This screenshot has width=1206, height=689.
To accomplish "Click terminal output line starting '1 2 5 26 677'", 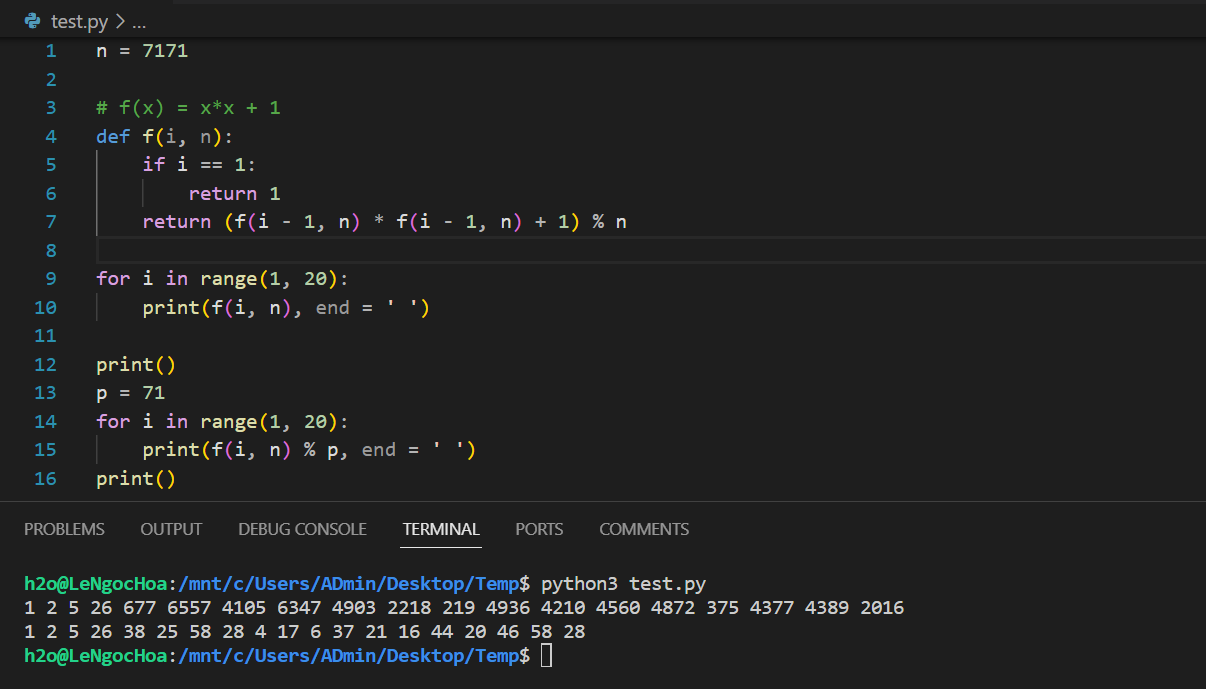I will 464,607.
